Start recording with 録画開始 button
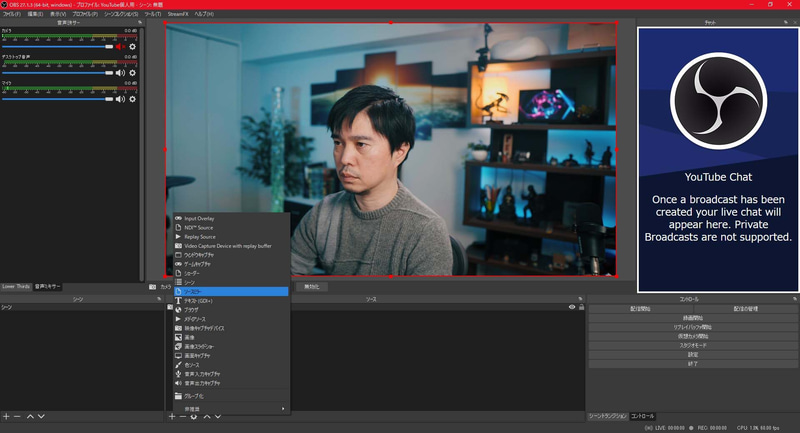Image resolution: width=800 pixels, height=433 pixels. [x=693, y=318]
